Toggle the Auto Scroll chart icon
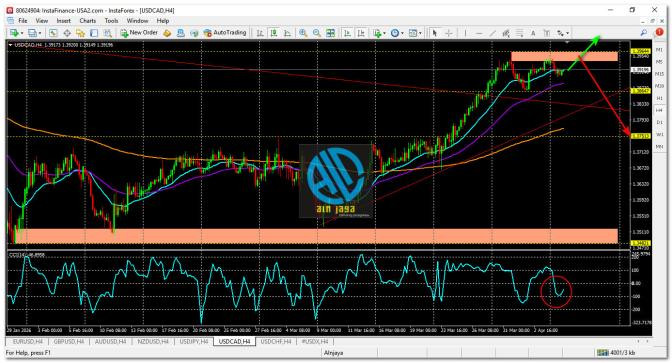Screen dimensions: 672x363 pyautogui.click(x=348, y=33)
